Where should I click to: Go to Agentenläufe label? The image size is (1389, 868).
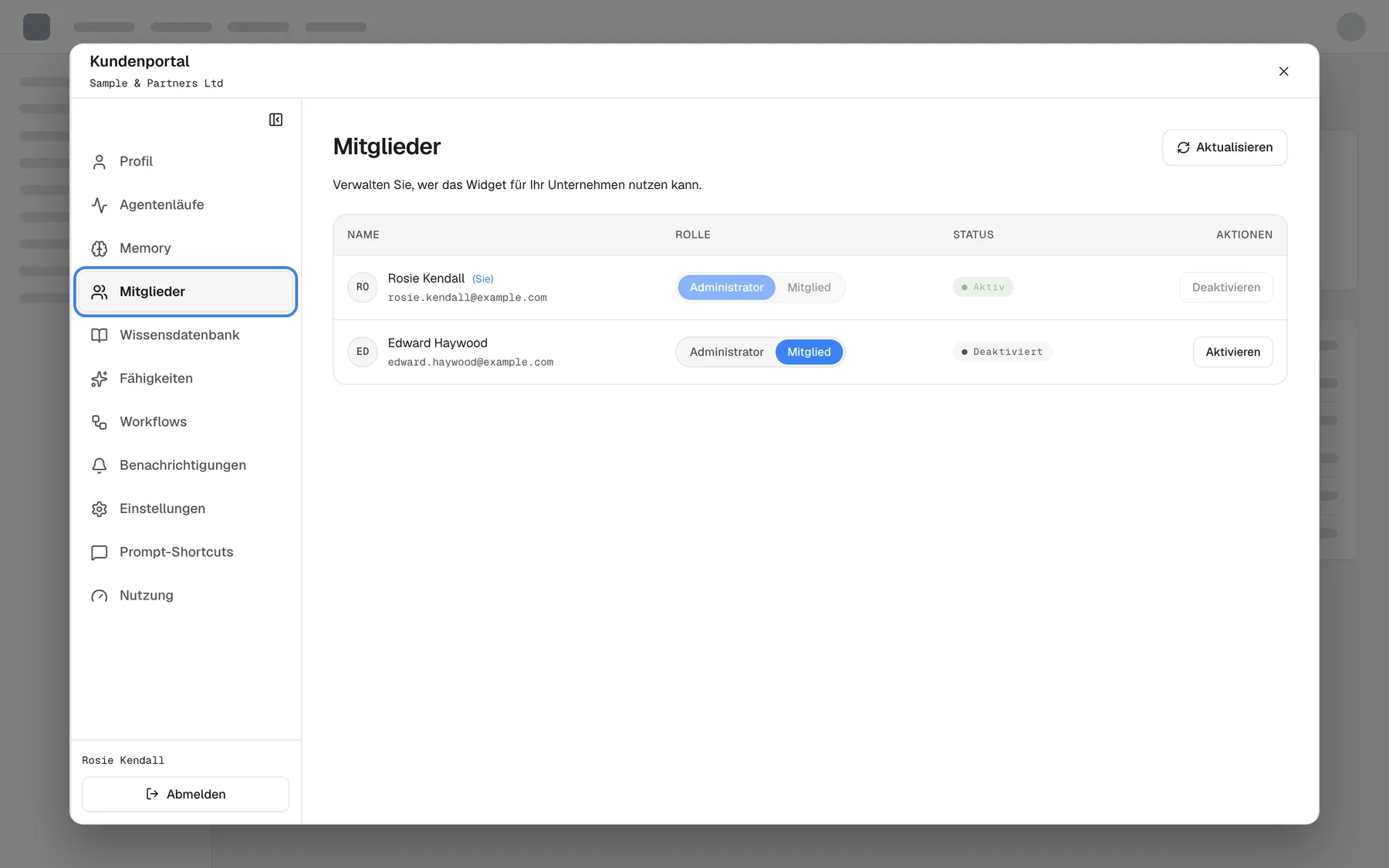point(162,204)
